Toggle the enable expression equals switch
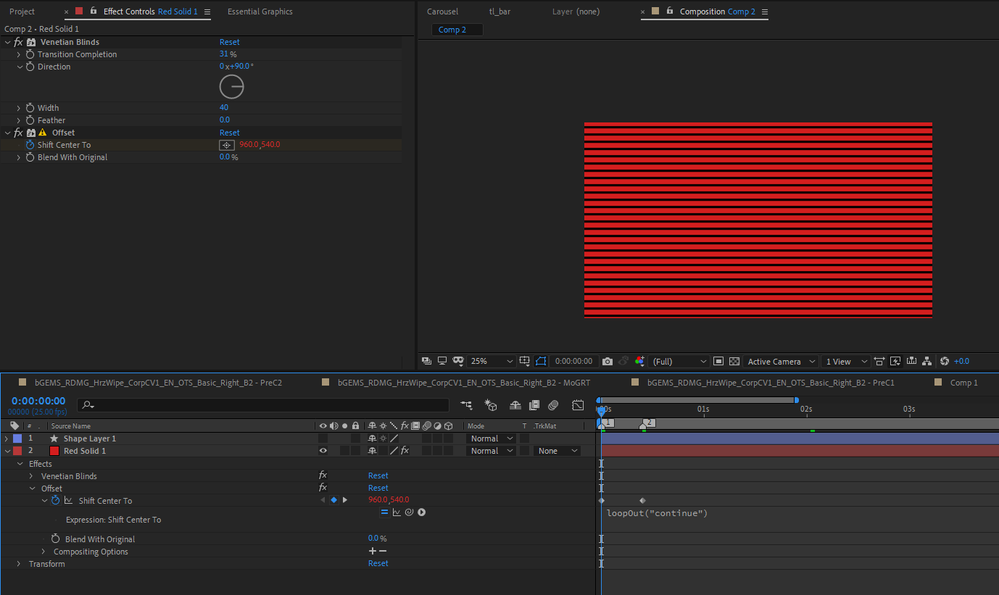999x595 pixels. click(384, 512)
